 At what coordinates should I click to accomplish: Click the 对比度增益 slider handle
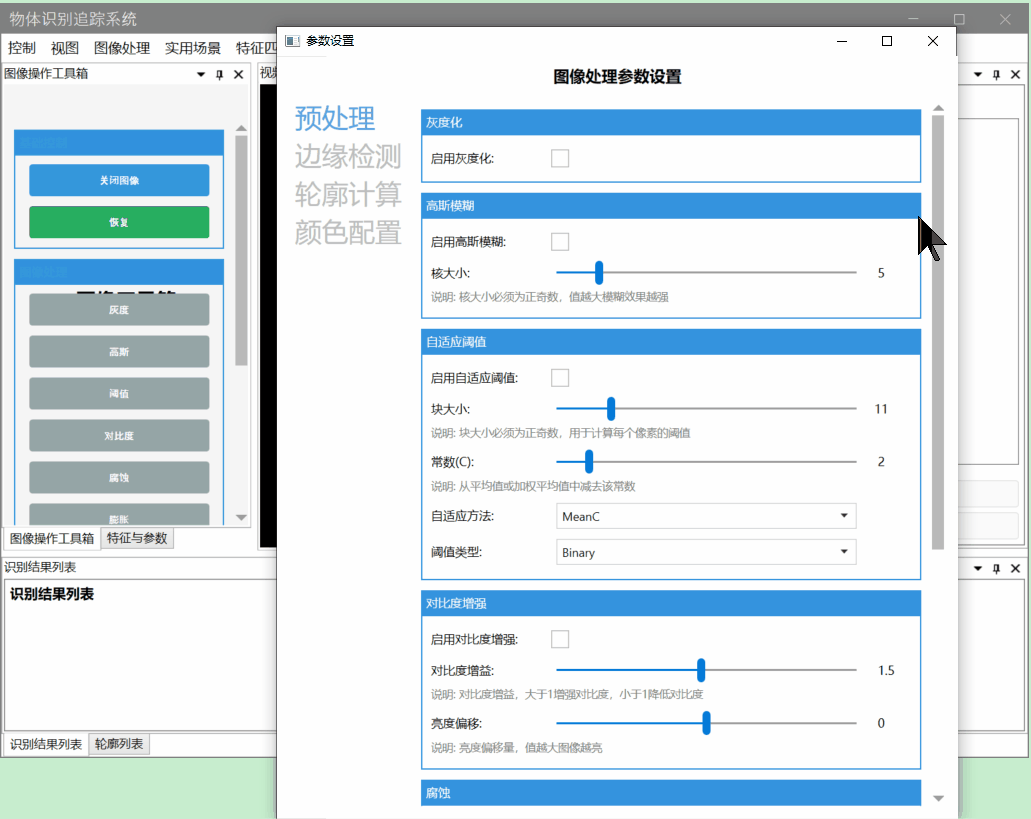tap(701, 670)
